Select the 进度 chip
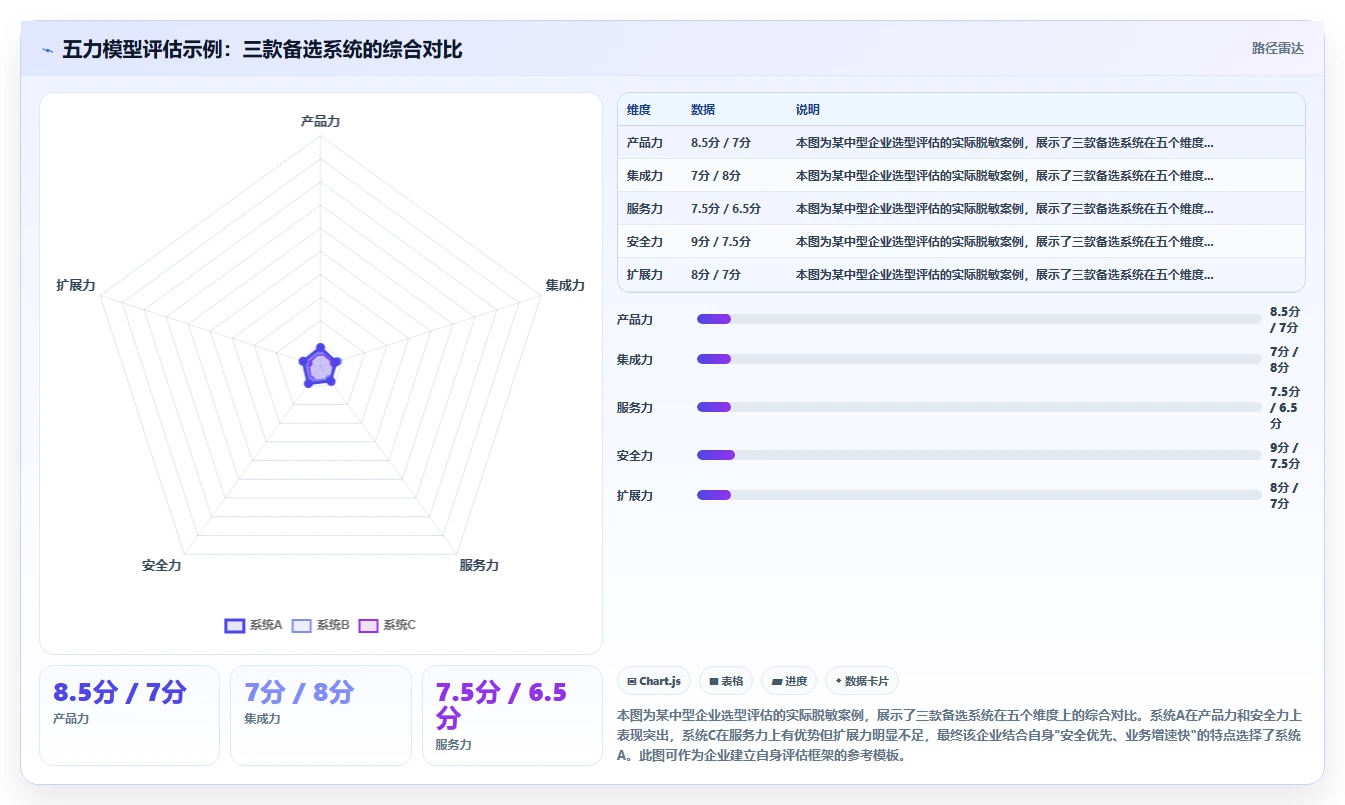 point(789,681)
